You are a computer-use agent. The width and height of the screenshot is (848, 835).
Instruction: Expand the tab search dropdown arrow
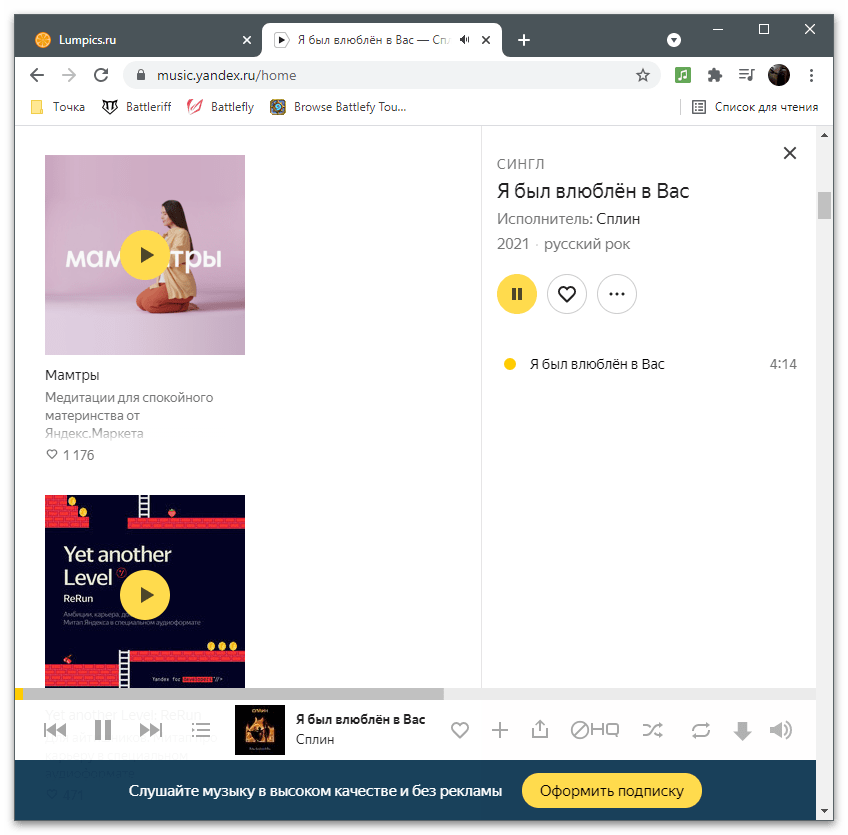[x=674, y=40]
